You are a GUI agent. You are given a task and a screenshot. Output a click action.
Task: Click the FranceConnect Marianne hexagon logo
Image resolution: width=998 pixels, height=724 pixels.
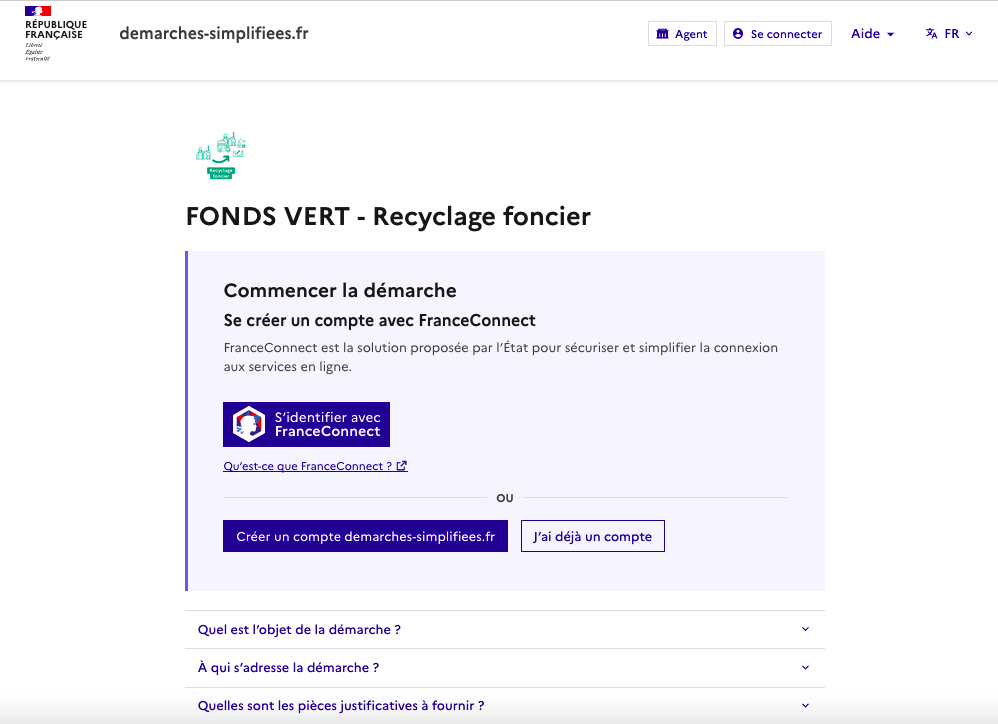(249, 424)
